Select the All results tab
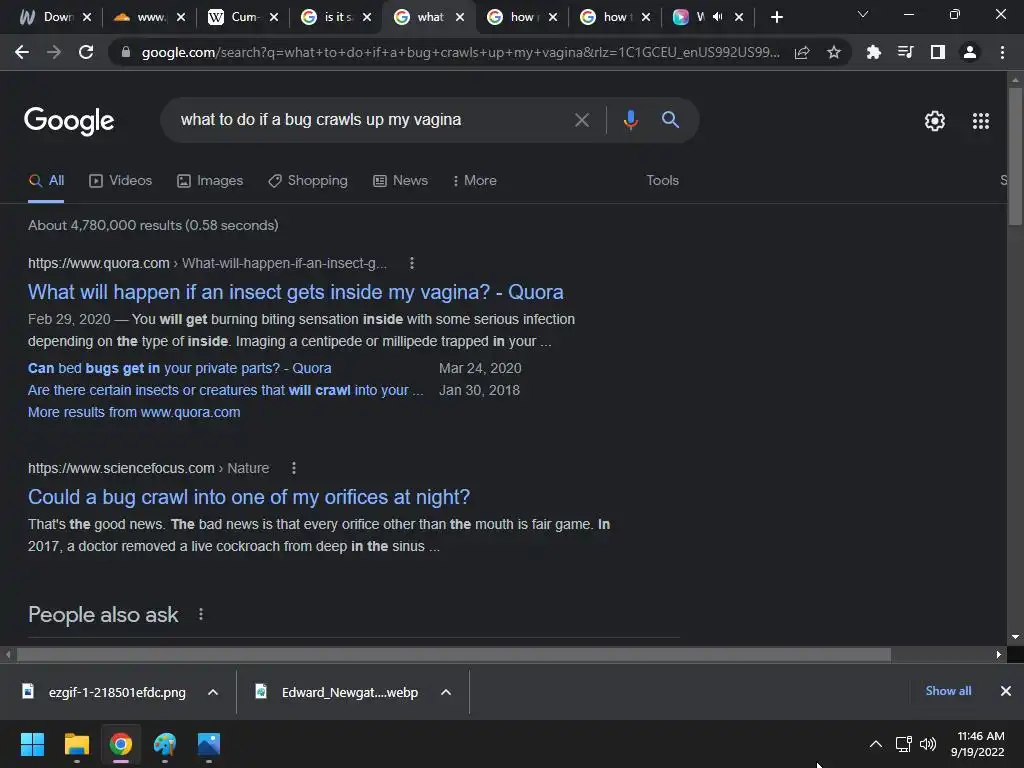 (46, 181)
